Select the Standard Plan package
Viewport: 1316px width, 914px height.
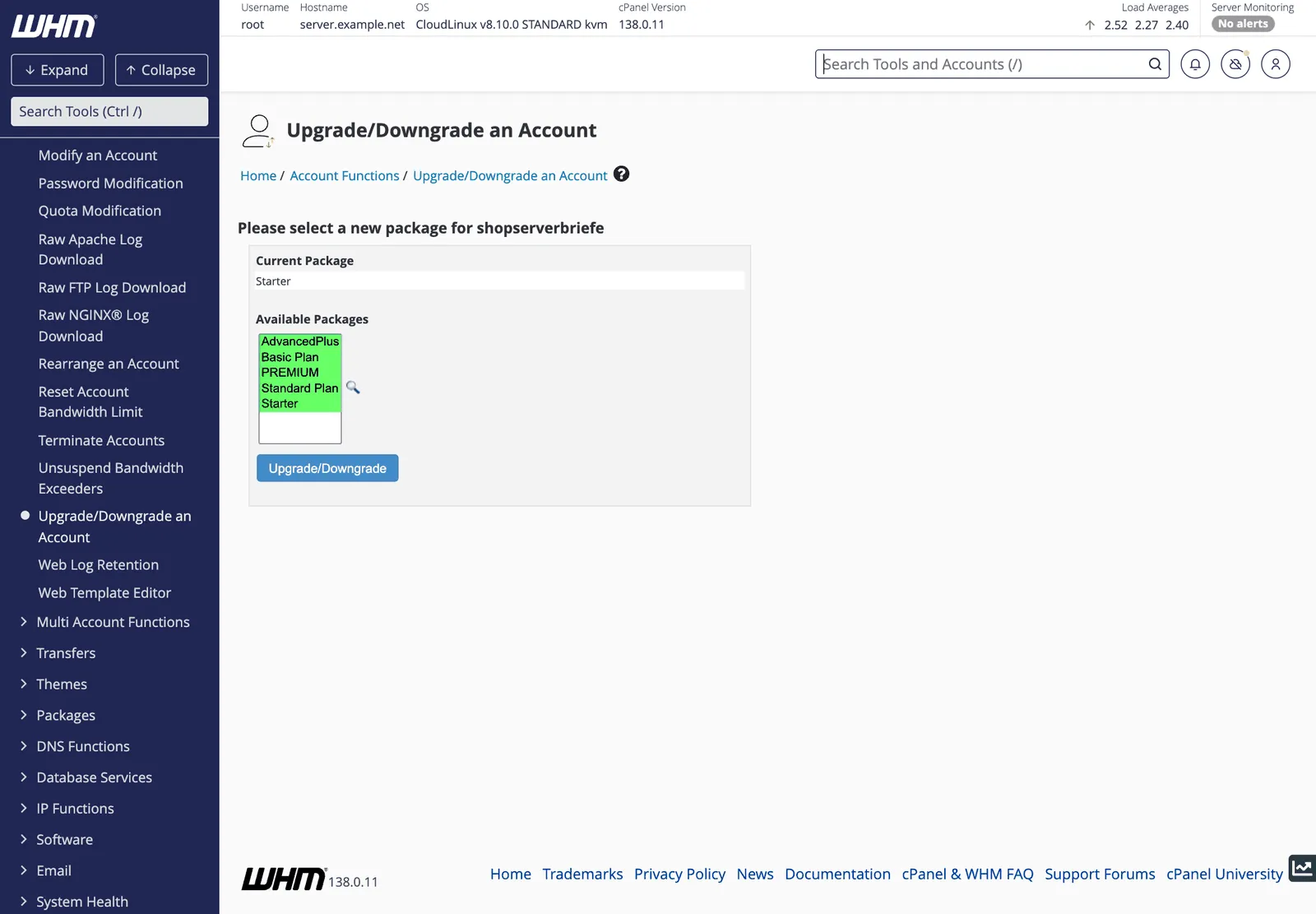300,388
